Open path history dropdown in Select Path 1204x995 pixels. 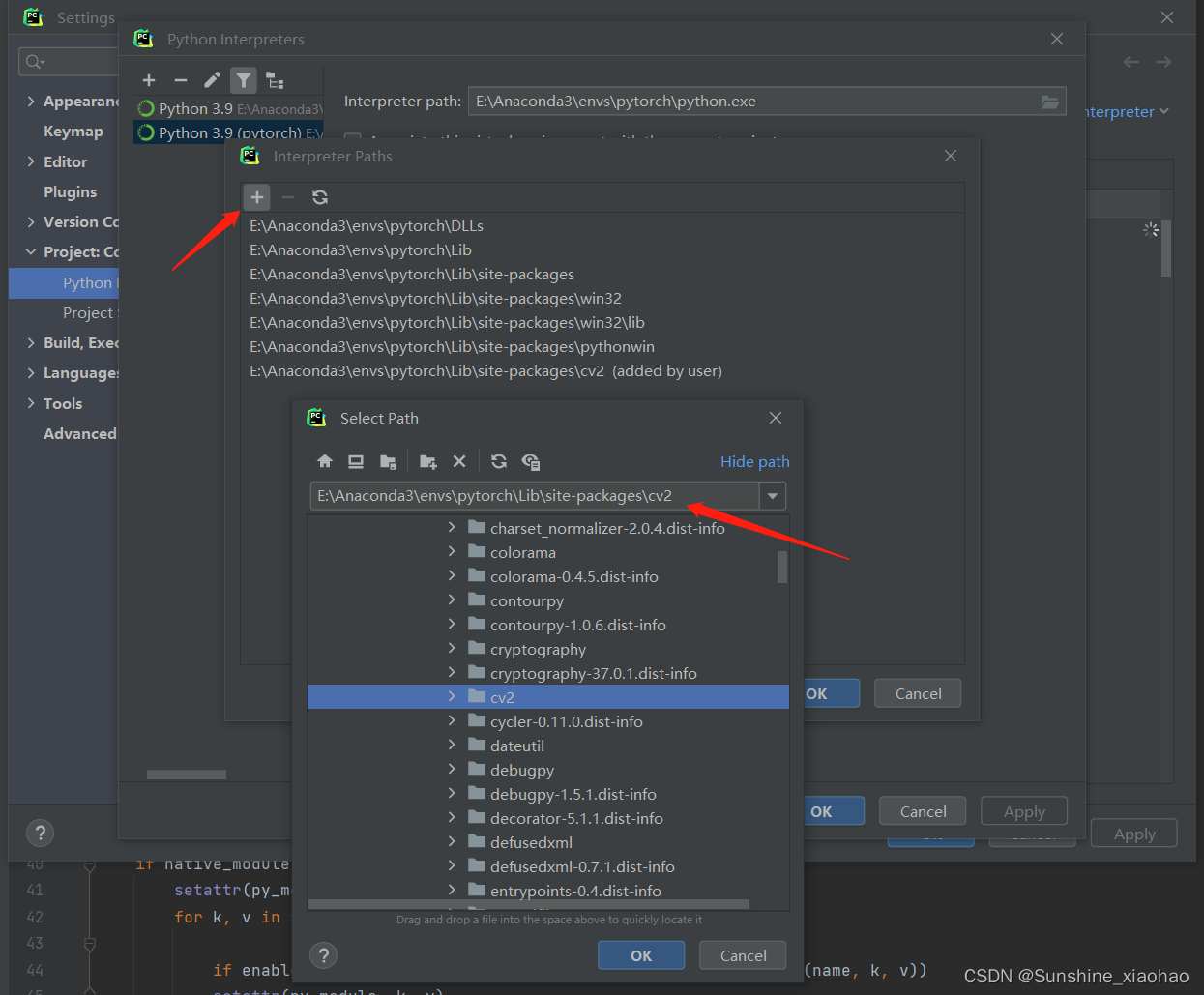(772, 496)
